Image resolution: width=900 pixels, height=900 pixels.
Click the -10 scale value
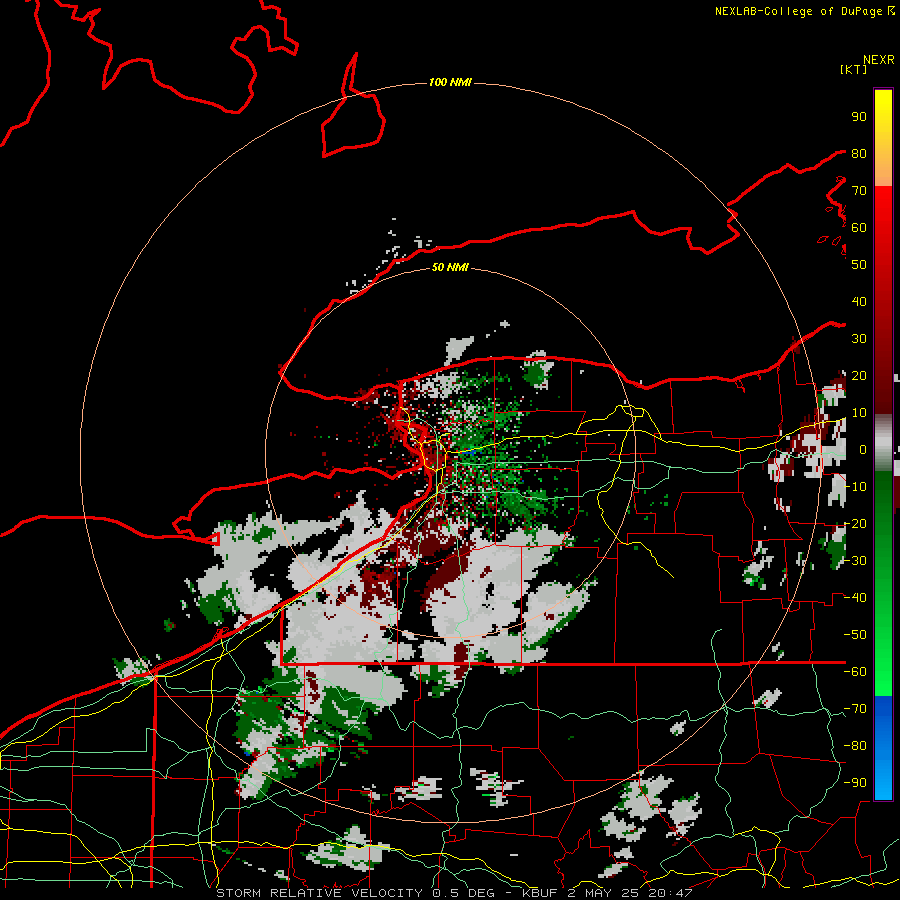[x=855, y=487]
